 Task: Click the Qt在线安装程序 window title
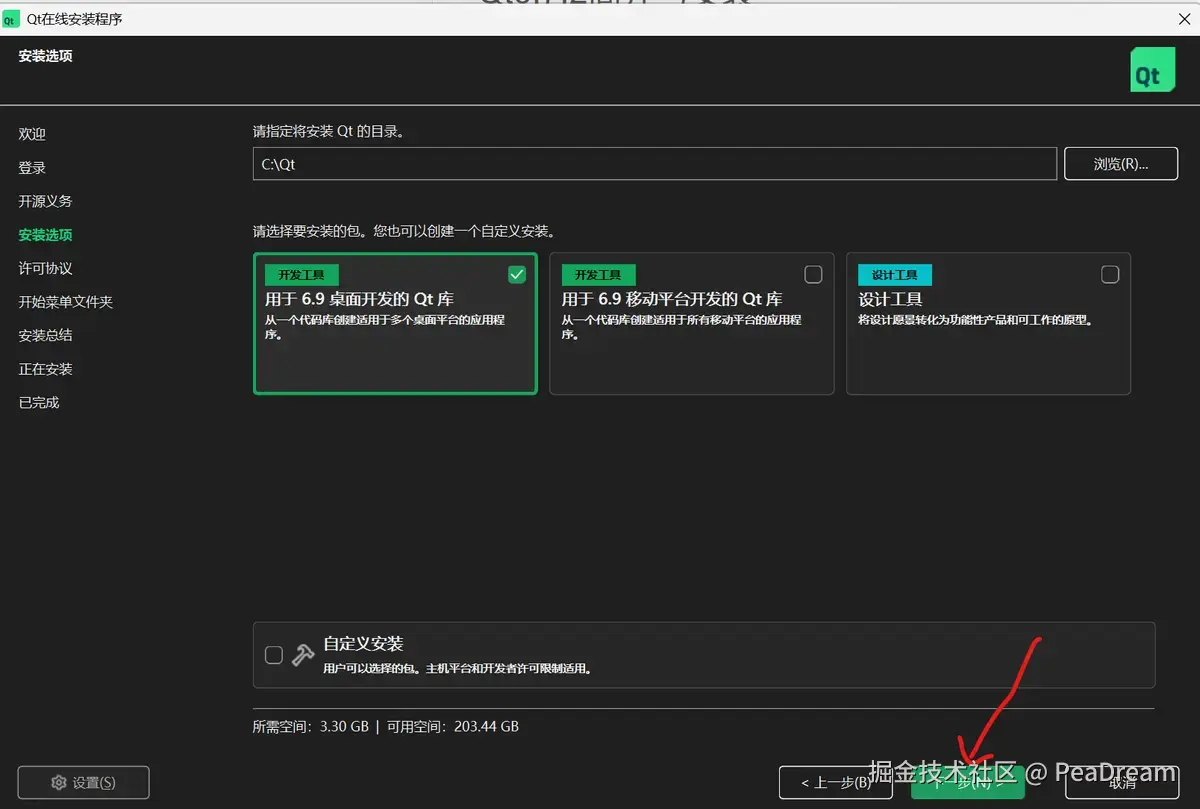pos(75,19)
